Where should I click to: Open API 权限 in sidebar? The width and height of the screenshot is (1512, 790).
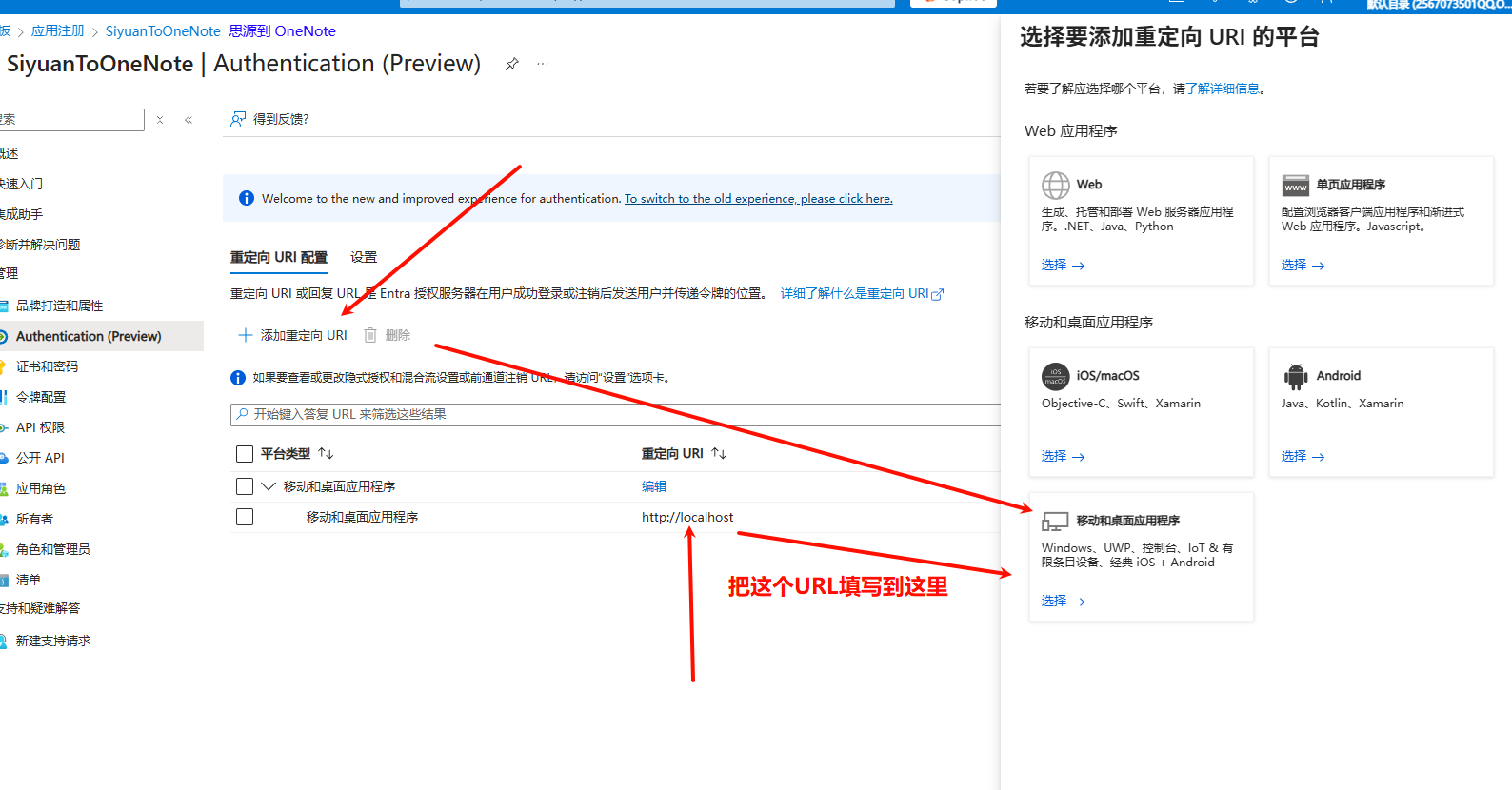40,427
